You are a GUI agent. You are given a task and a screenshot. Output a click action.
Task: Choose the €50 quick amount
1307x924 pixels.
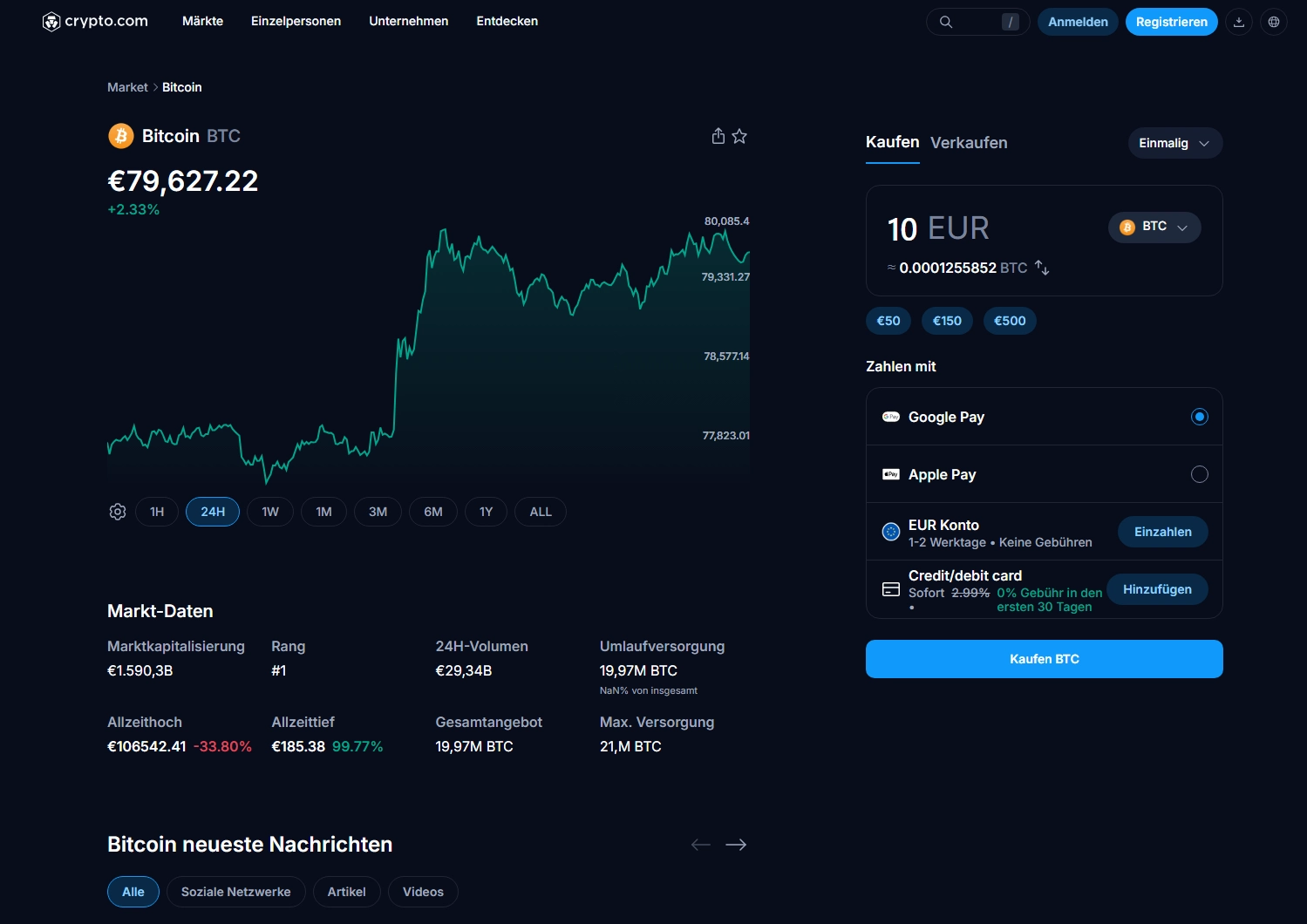tap(888, 321)
